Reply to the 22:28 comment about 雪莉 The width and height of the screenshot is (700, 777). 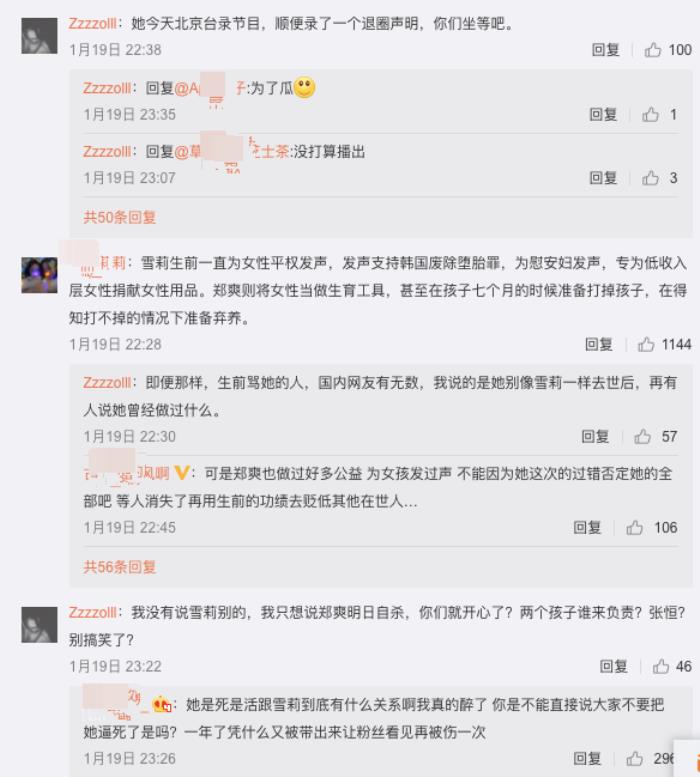598,344
